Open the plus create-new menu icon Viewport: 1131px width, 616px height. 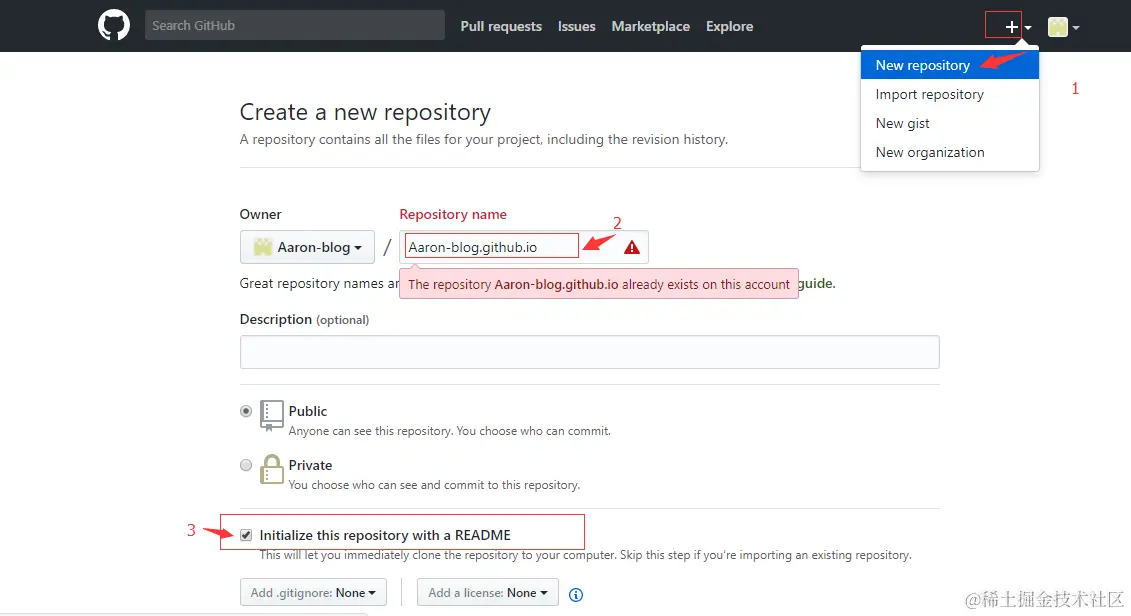click(x=1011, y=27)
